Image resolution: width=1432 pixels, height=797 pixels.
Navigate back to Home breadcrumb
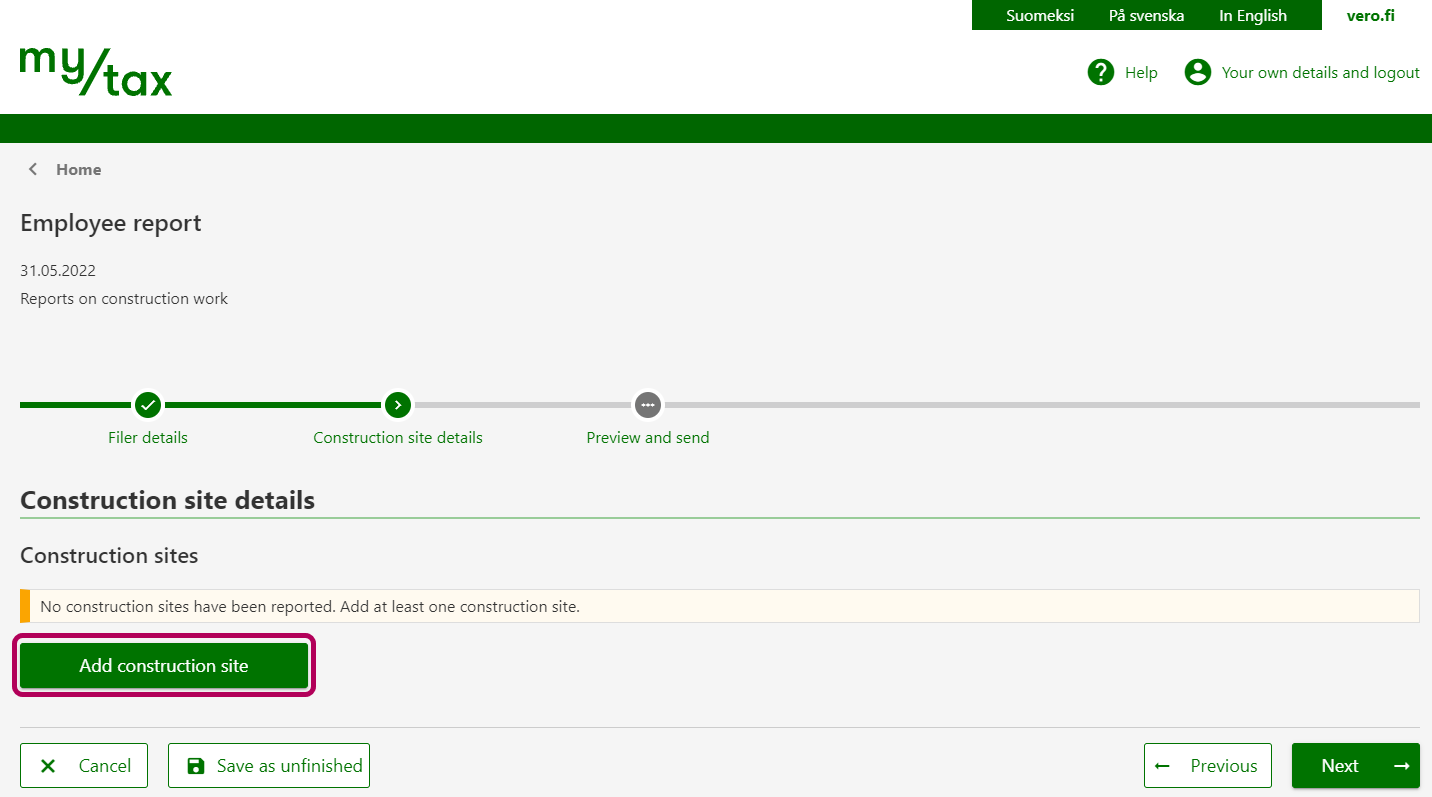pos(78,169)
